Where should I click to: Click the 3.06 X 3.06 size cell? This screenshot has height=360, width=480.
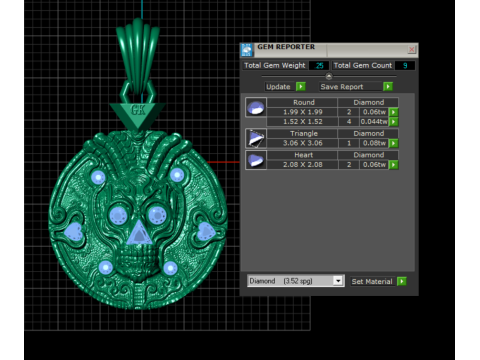pyautogui.click(x=302, y=143)
